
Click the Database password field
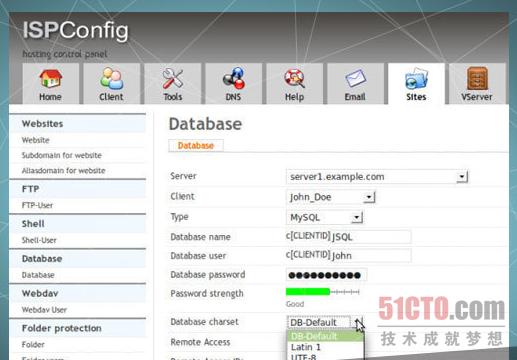point(326,275)
